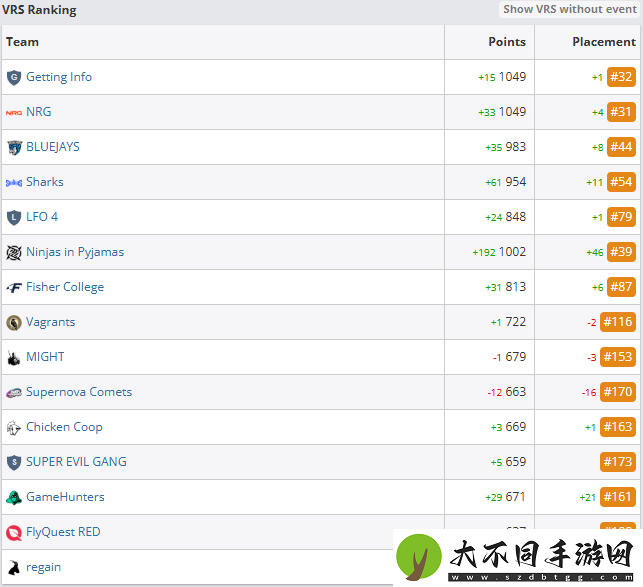Click the #44 placement badge
643x587 pixels.
621,147
